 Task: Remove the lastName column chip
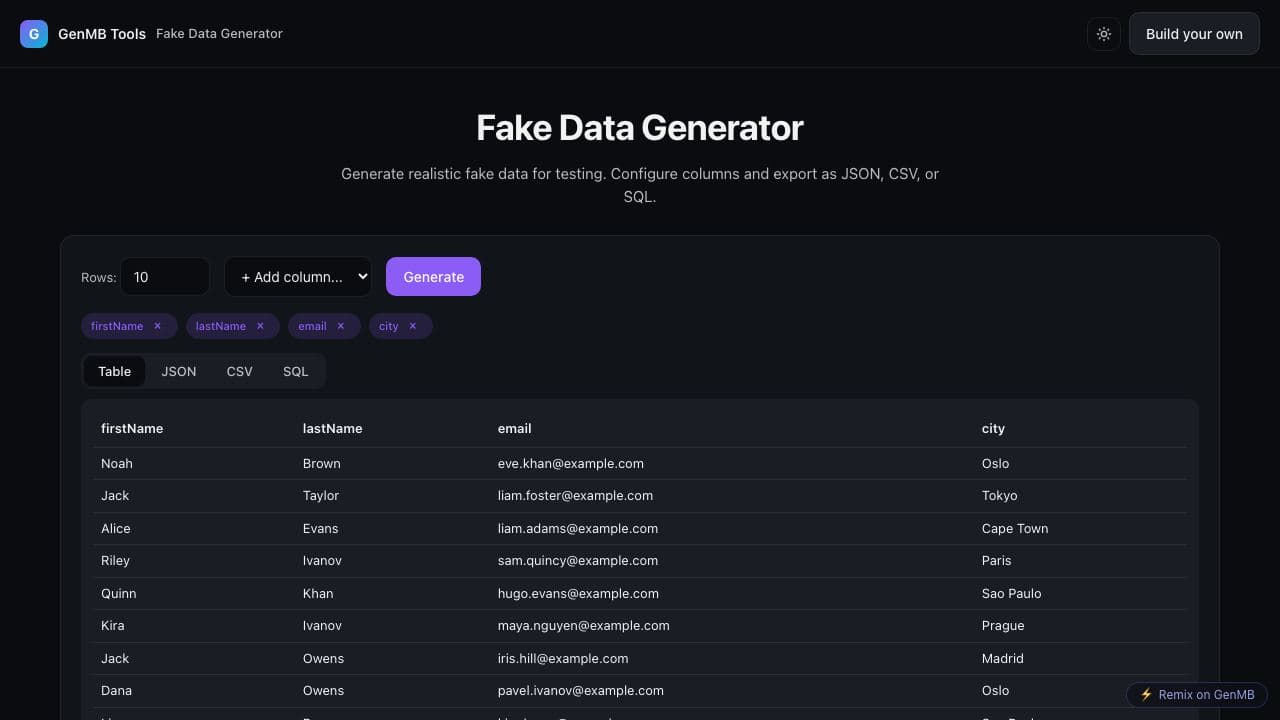click(260, 326)
